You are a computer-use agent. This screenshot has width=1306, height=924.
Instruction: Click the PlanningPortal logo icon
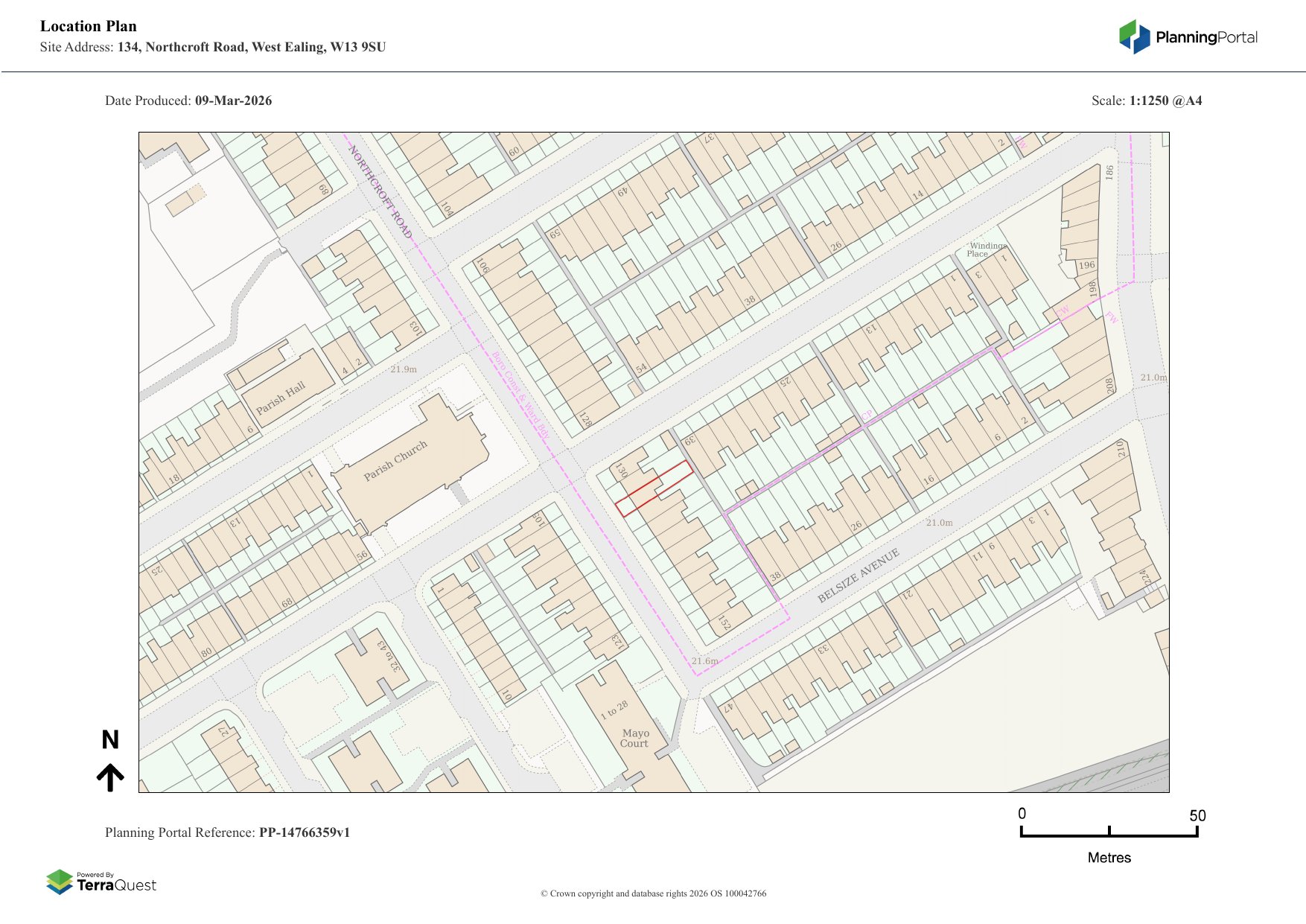pos(1134,36)
